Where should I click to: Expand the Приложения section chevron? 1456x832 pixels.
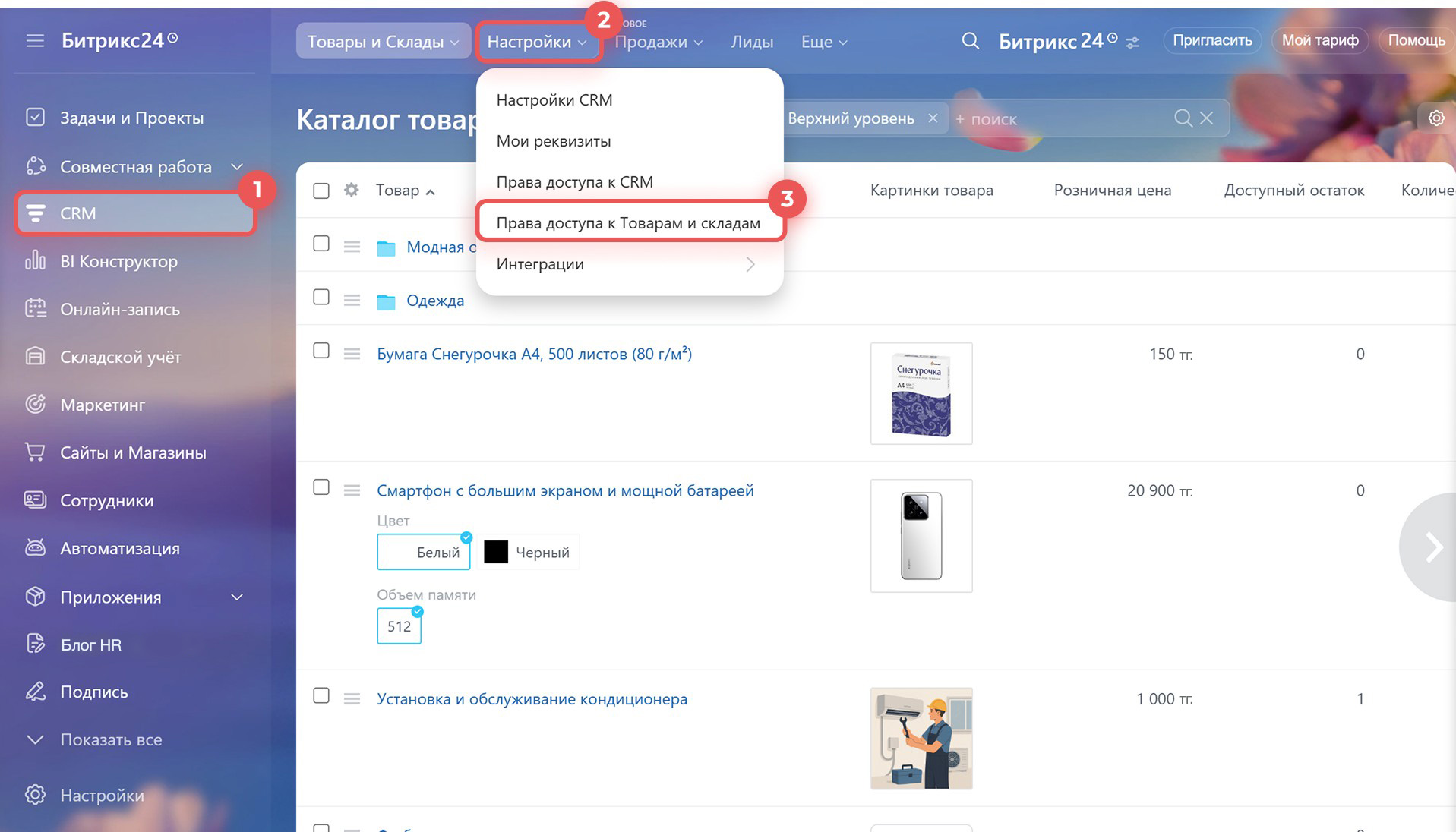click(x=237, y=597)
